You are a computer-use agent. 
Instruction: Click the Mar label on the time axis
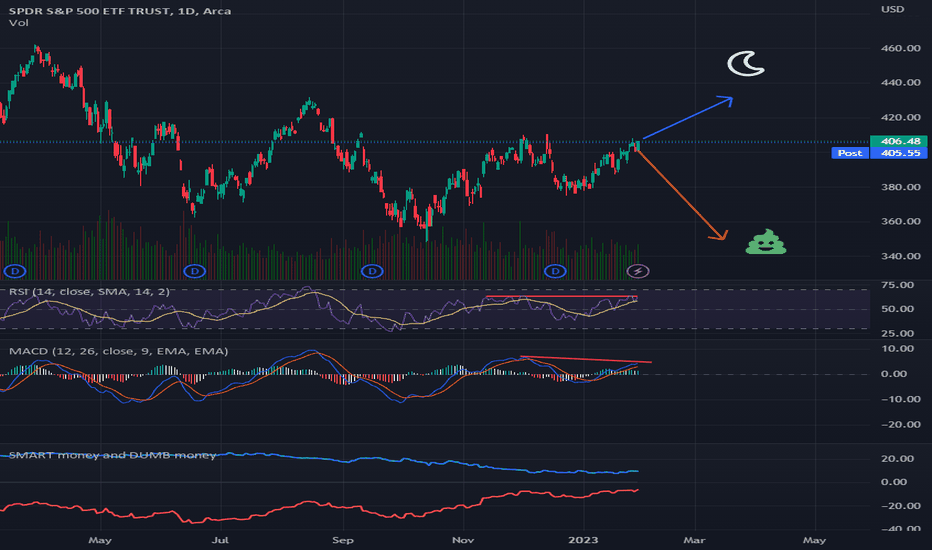click(x=694, y=540)
